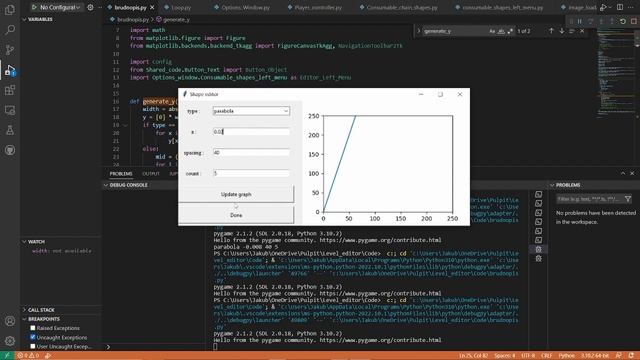Toggle Match Whole Word in find
The width and height of the screenshot is (640, 360).
pos(501,31)
